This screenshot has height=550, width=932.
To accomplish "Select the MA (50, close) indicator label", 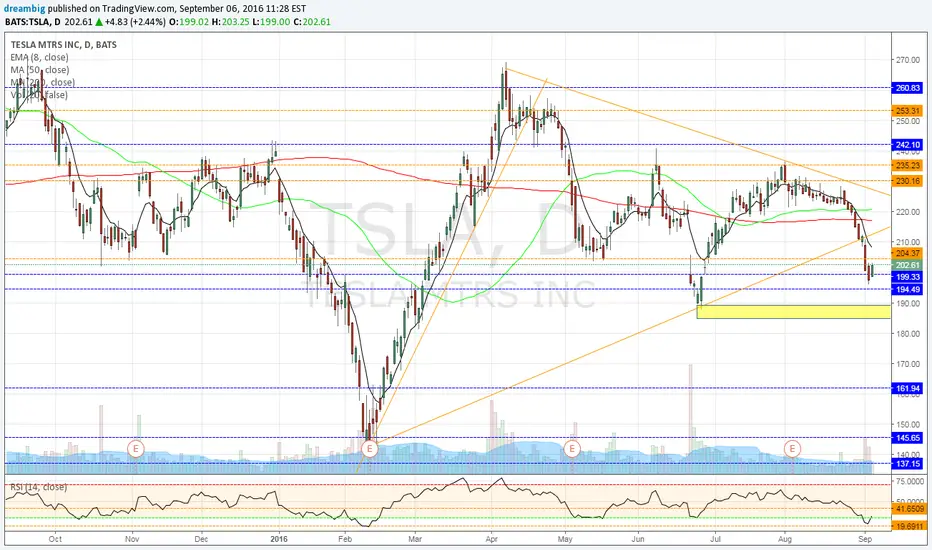I will [x=40, y=70].
